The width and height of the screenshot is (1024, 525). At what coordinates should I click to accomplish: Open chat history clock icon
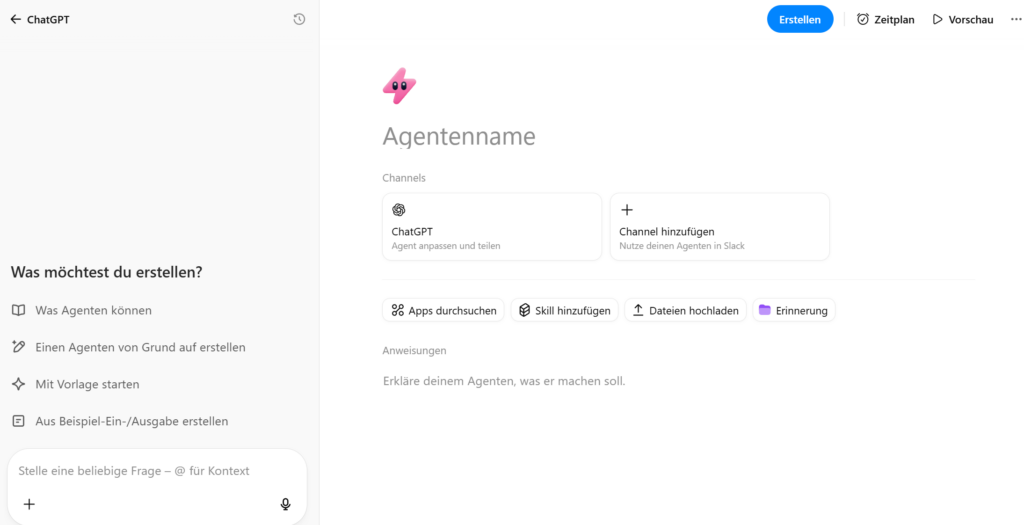(x=299, y=19)
